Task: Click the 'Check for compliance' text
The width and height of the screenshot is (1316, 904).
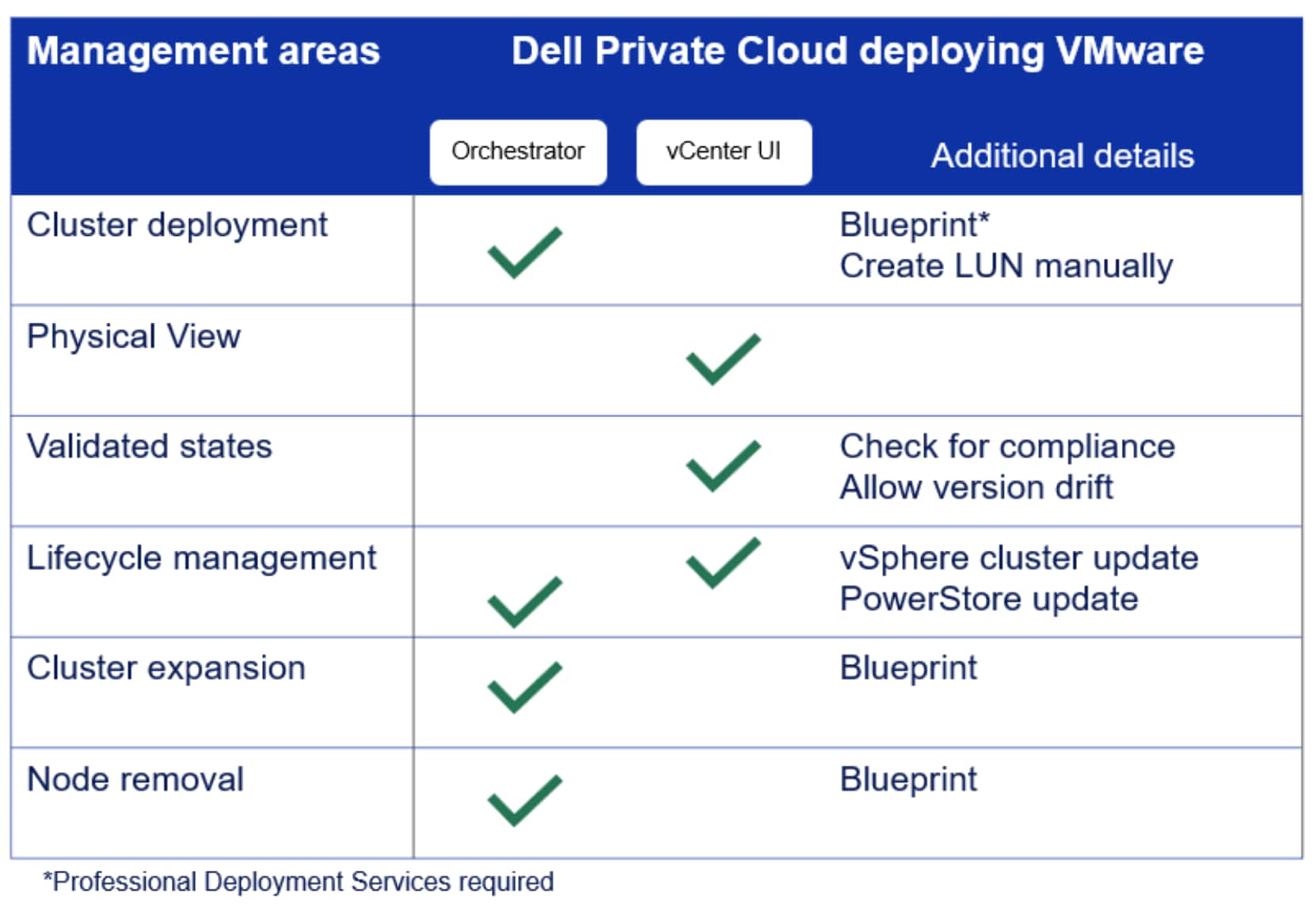Action: 1007,447
